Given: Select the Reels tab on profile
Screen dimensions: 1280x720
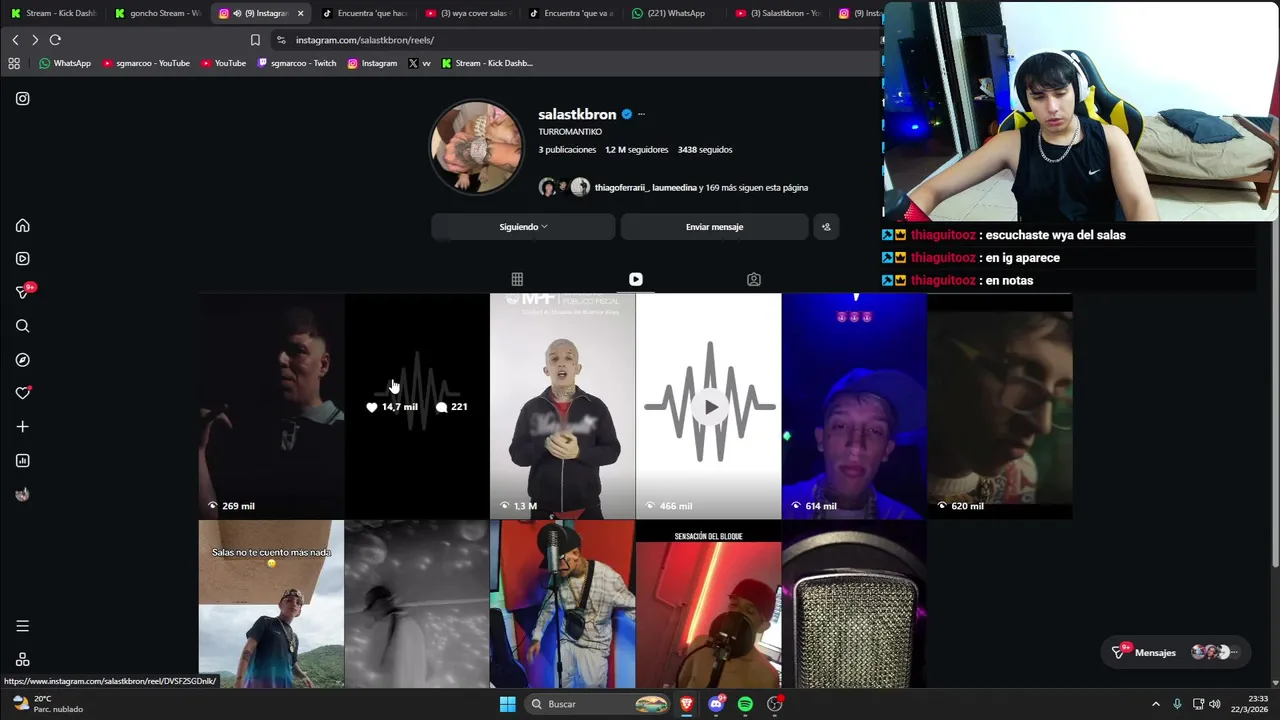Looking at the screenshot, I should [x=636, y=280].
